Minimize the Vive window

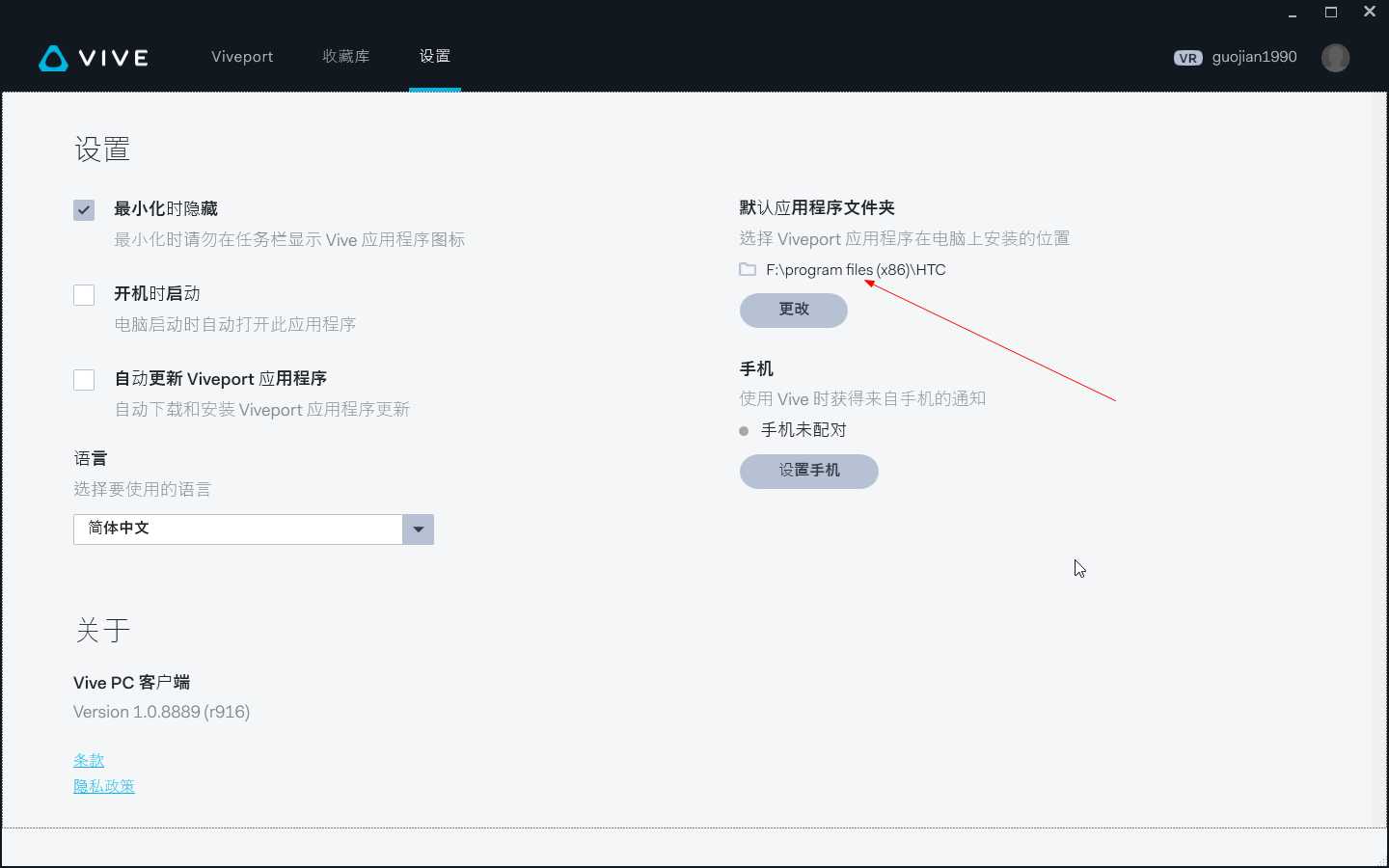1293,14
